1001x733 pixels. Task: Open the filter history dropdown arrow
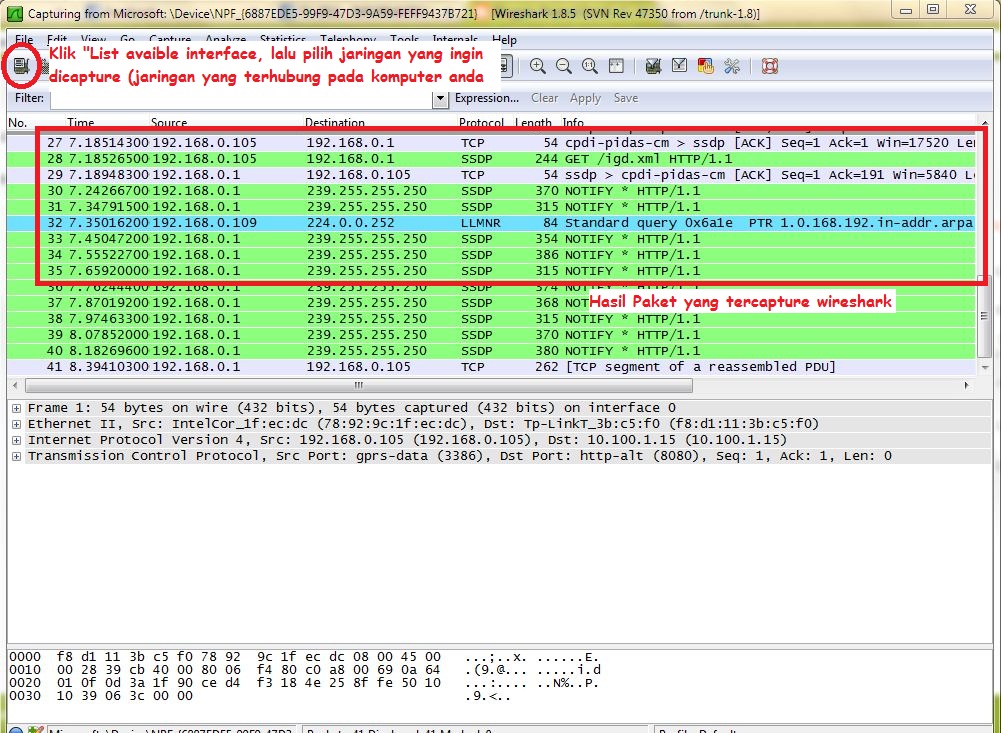[440, 98]
